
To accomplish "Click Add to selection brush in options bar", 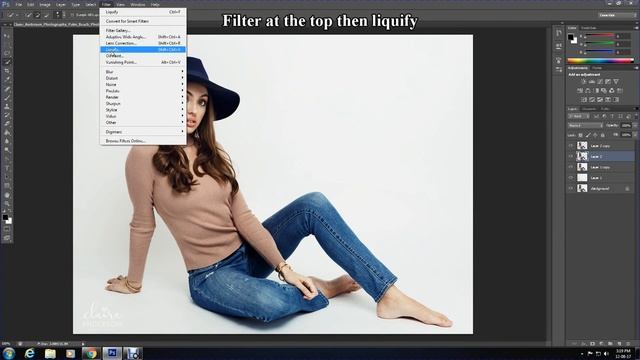I will click(37, 15).
